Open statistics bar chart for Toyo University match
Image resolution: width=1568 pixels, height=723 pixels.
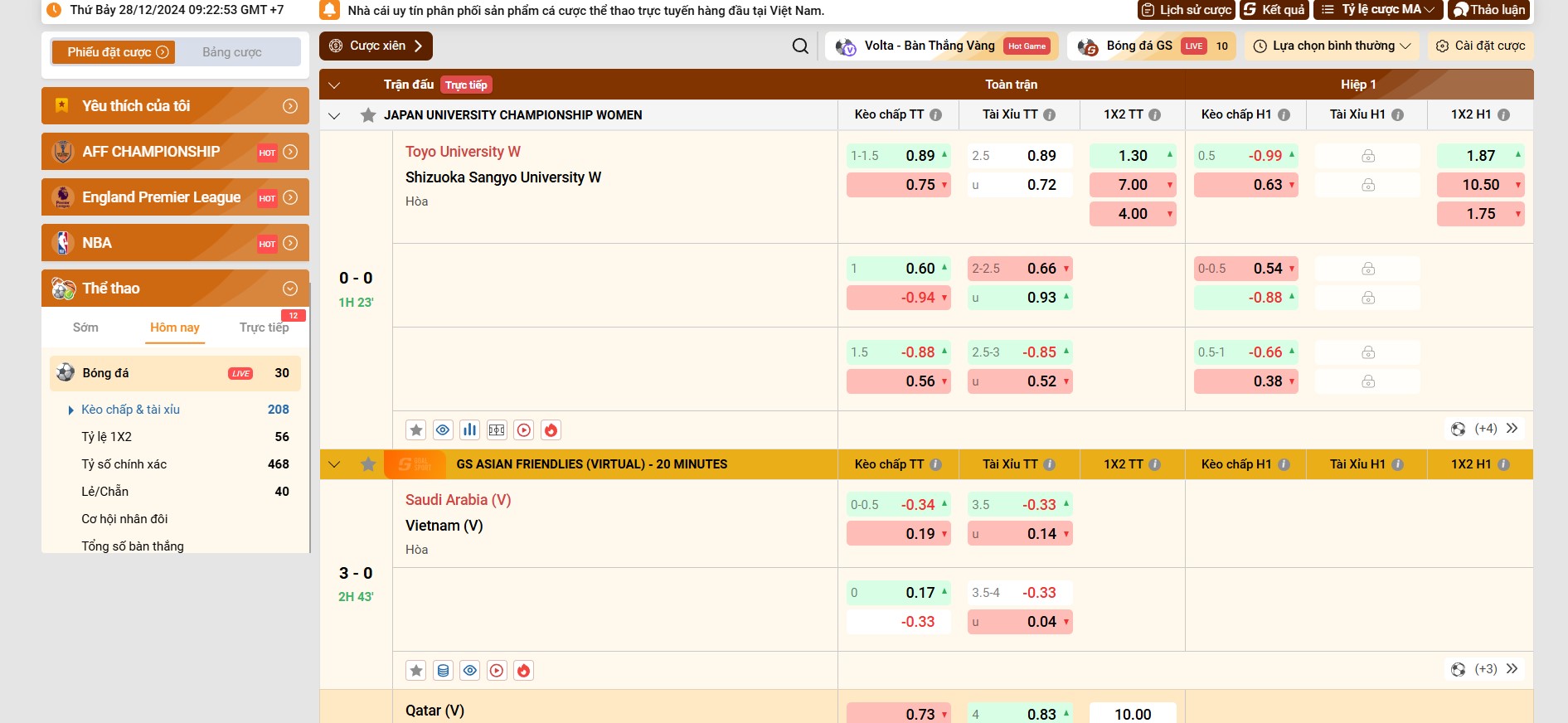470,429
